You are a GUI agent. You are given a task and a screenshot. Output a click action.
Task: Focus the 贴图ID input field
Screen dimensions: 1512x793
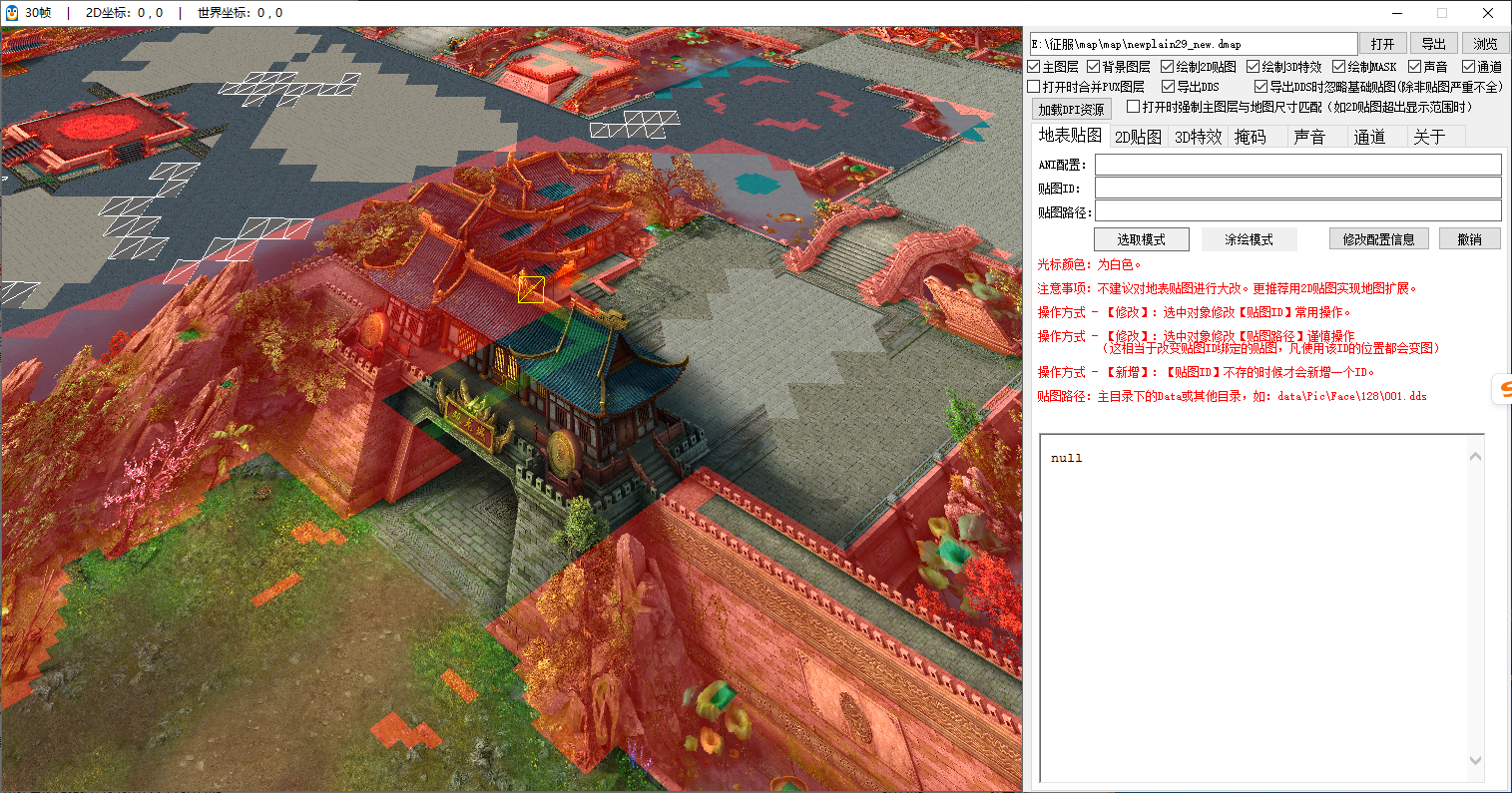click(1298, 188)
